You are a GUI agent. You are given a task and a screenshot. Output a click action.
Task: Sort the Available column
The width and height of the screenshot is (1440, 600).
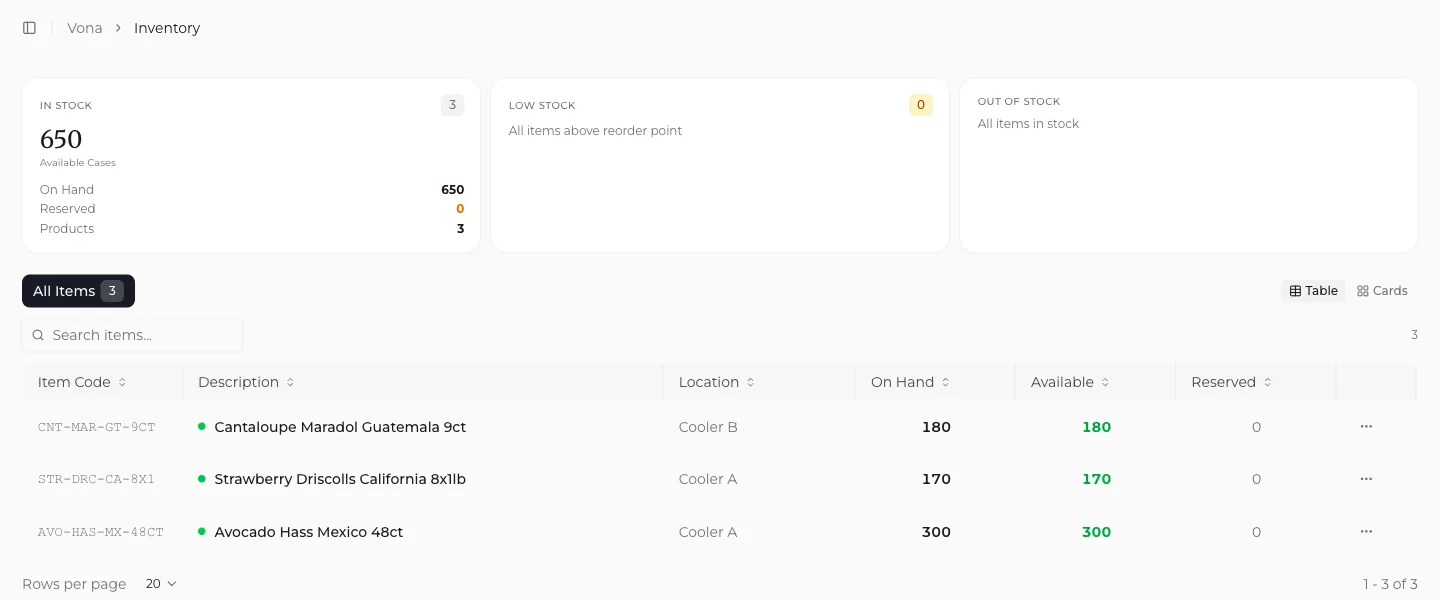[1069, 382]
